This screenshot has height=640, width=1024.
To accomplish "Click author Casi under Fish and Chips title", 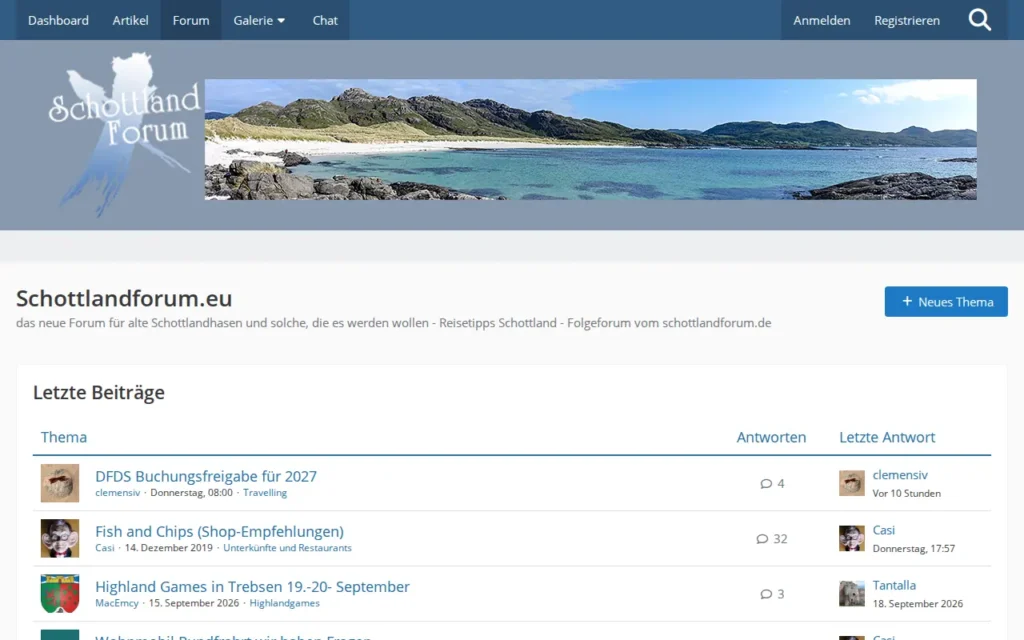I will 104,548.
